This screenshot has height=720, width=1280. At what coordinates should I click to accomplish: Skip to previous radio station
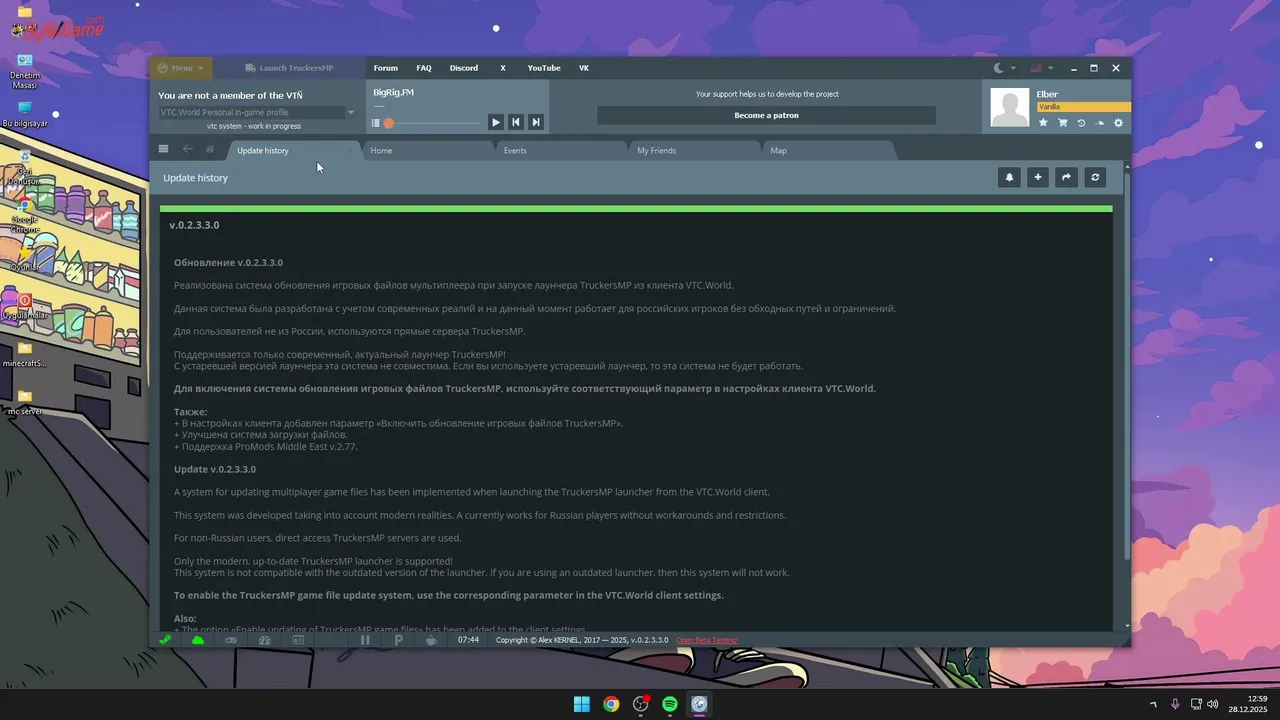pos(516,122)
